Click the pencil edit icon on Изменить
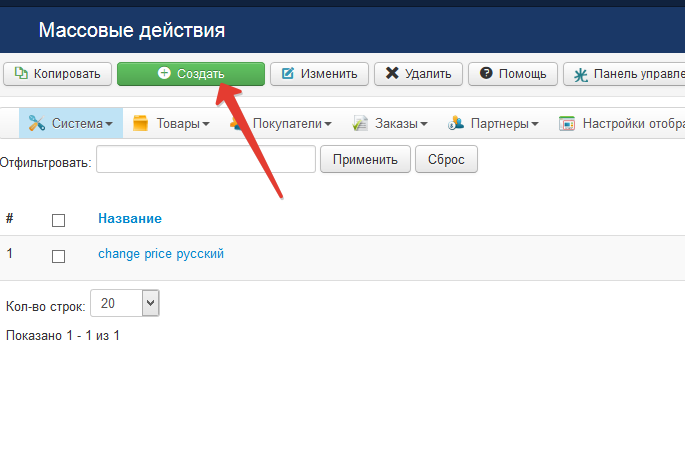Image resolution: width=685 pixels, height=455 pixels. click(287, 73)
